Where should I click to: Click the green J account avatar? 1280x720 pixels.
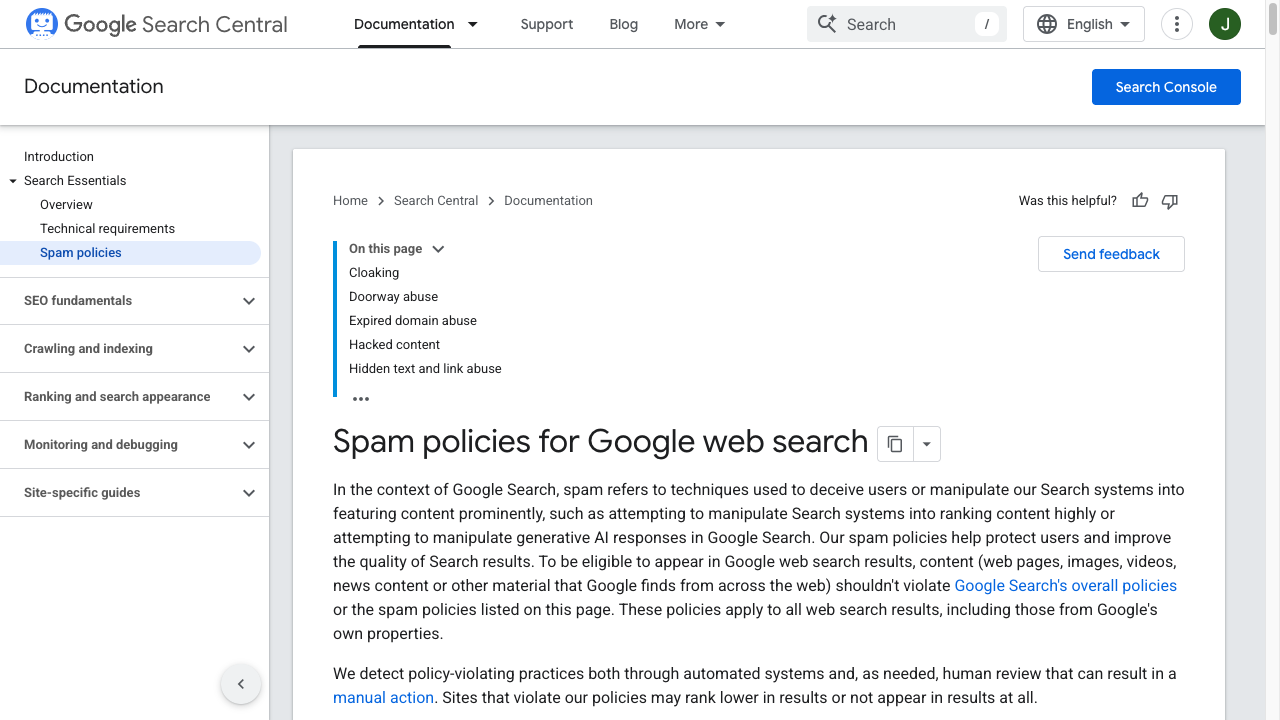tap(1225, 24)
